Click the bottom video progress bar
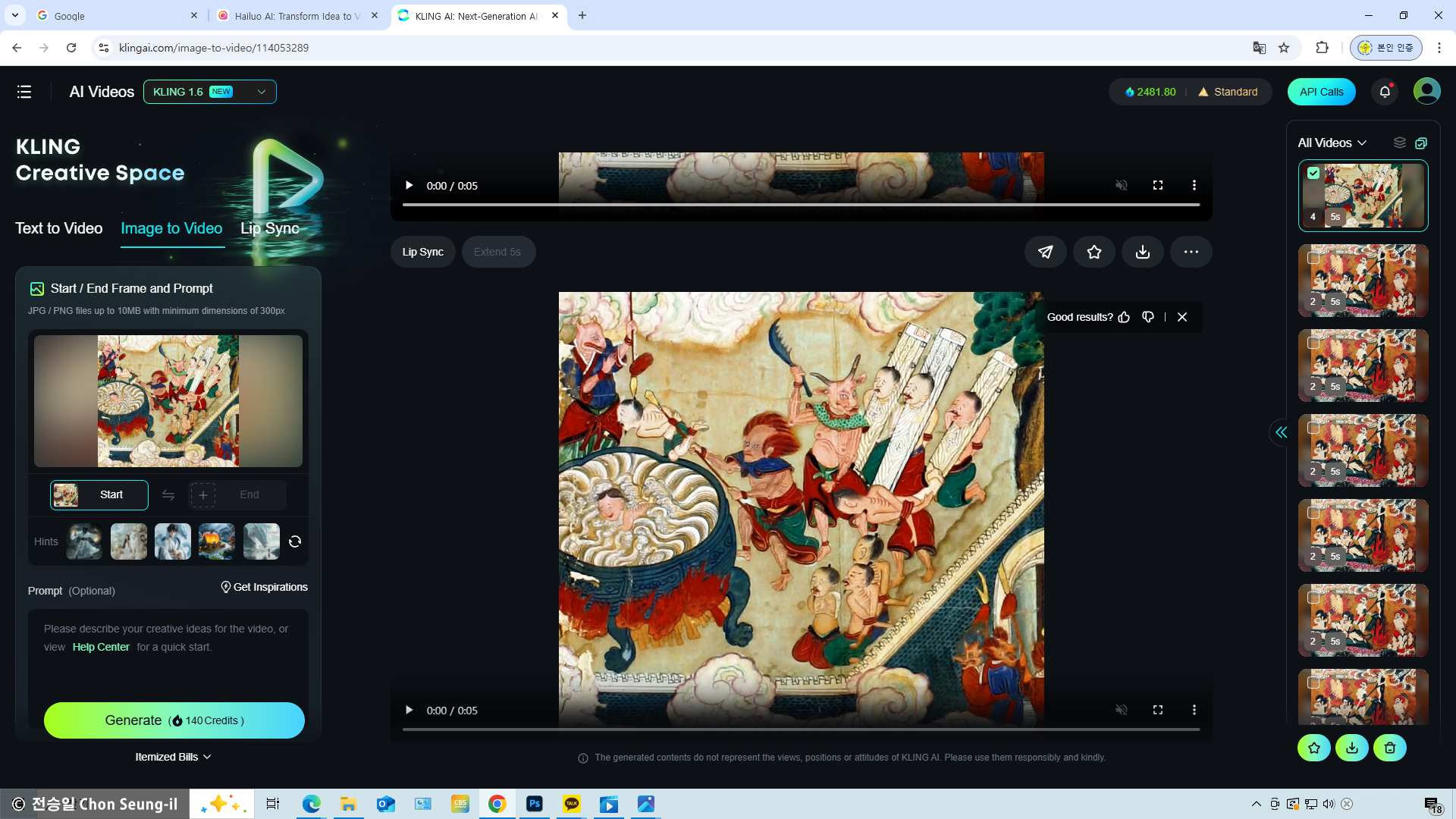The width and height of the screenshot is (1456, 819). pos(801,730)
